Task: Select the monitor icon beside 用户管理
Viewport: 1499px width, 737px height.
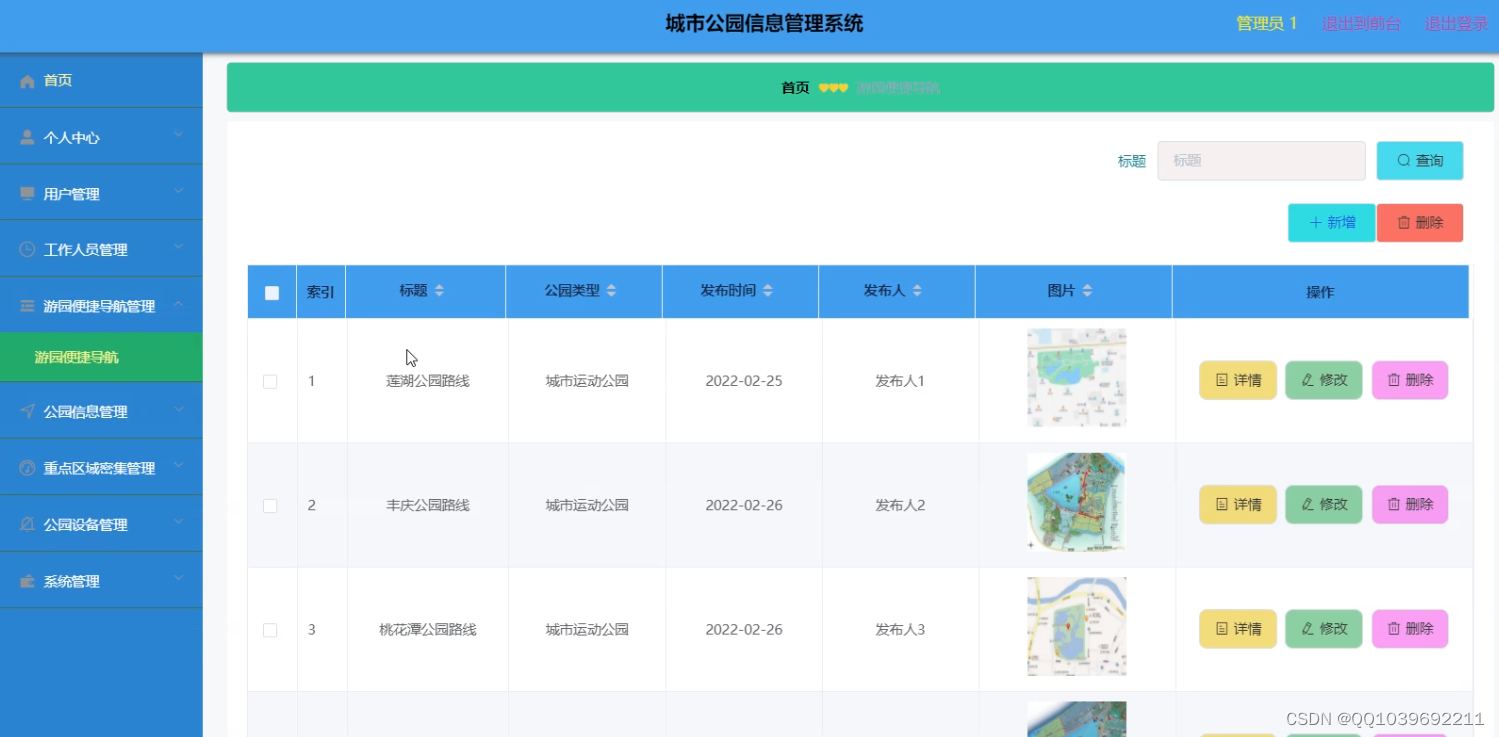Action: [x=25, y=192]
